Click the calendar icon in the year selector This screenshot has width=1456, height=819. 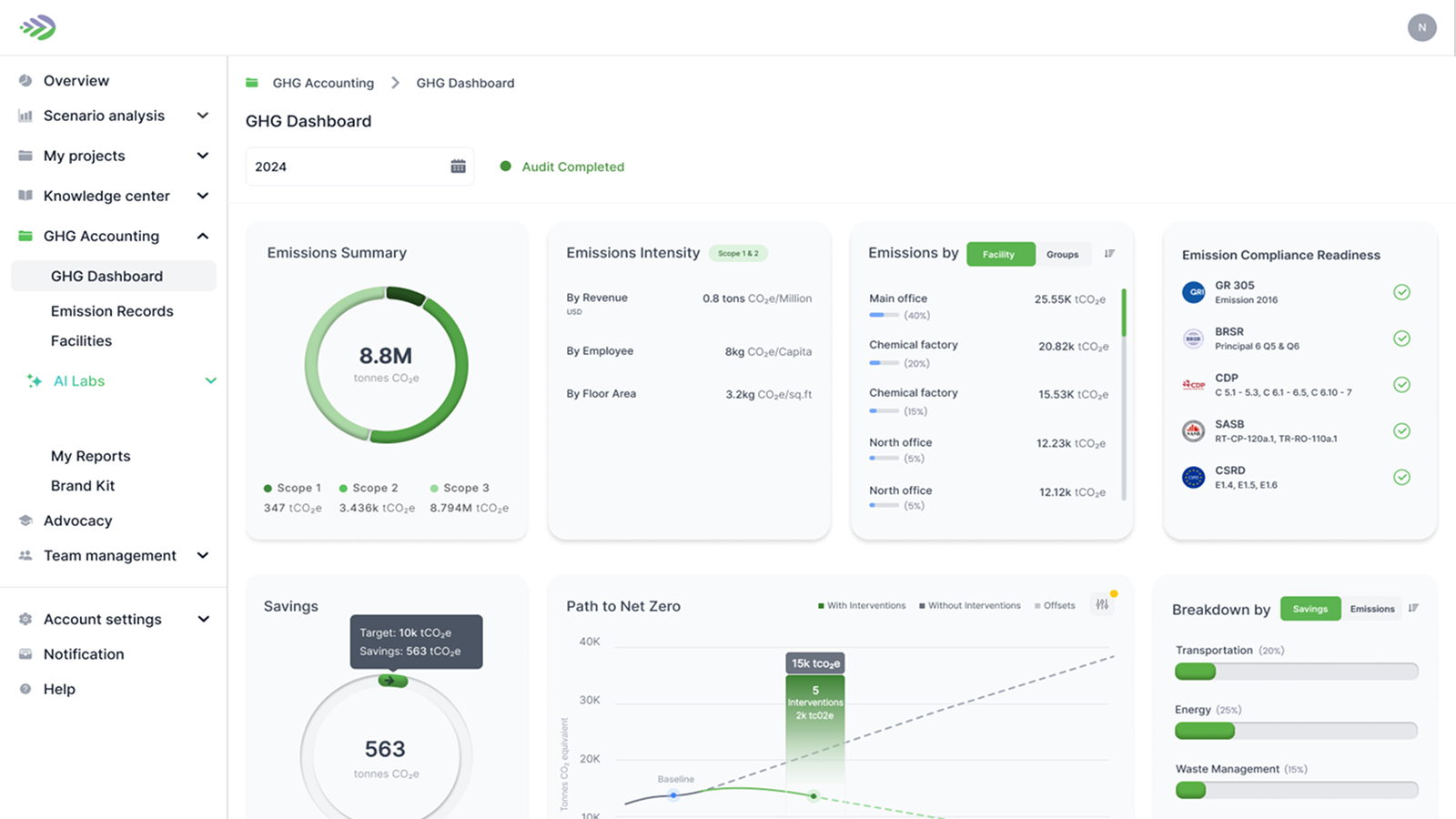coord(456,166)
